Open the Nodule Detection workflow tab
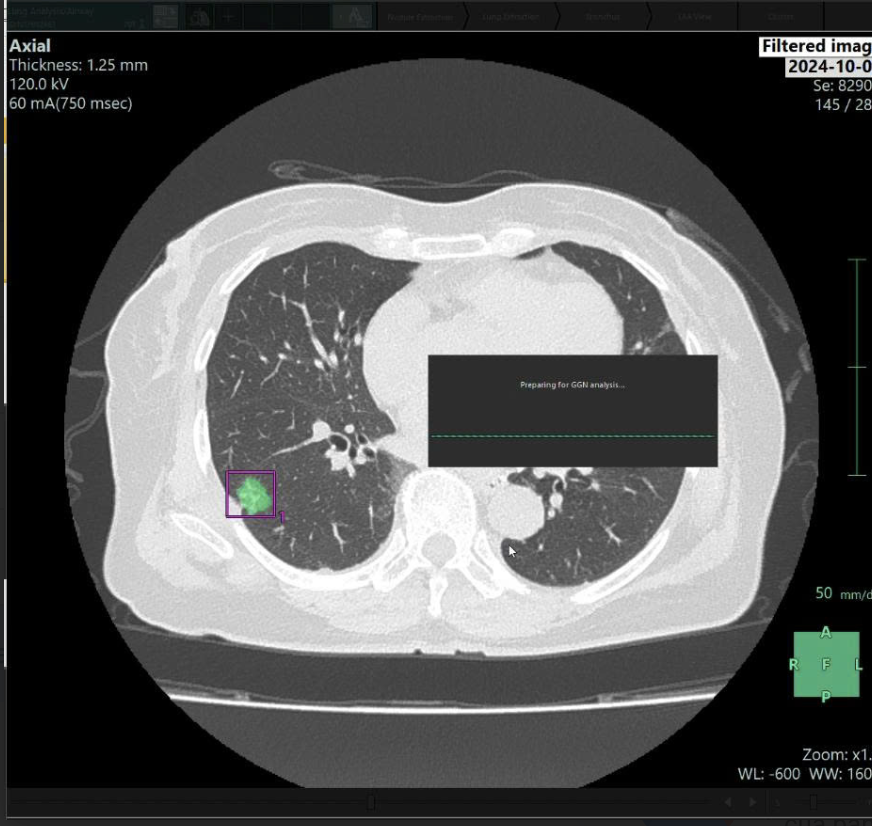872x826 pixels. point(420,17)
